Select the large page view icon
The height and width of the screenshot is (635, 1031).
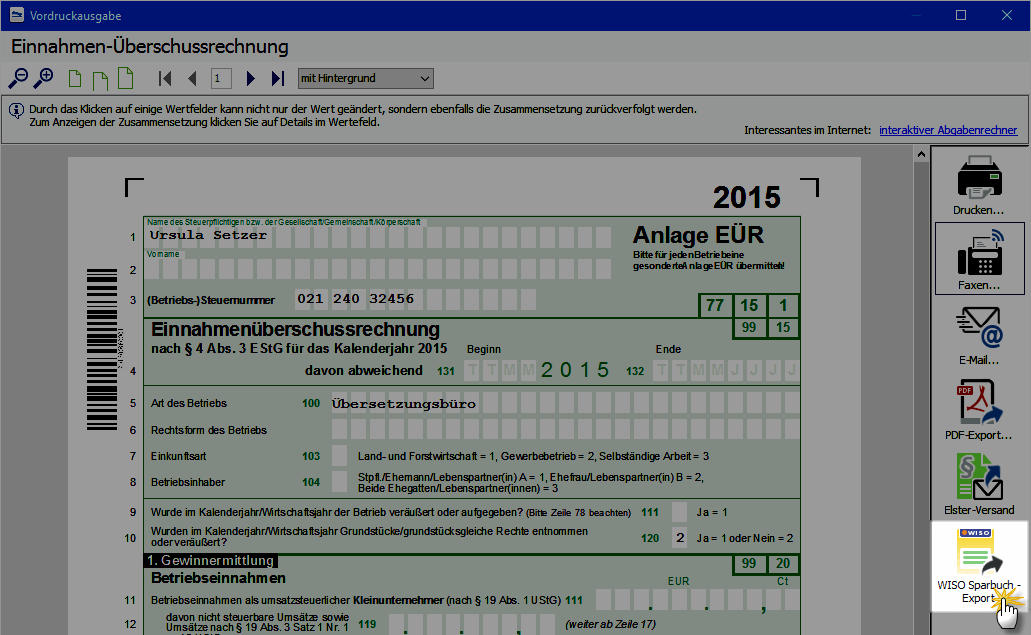point(126,78)
